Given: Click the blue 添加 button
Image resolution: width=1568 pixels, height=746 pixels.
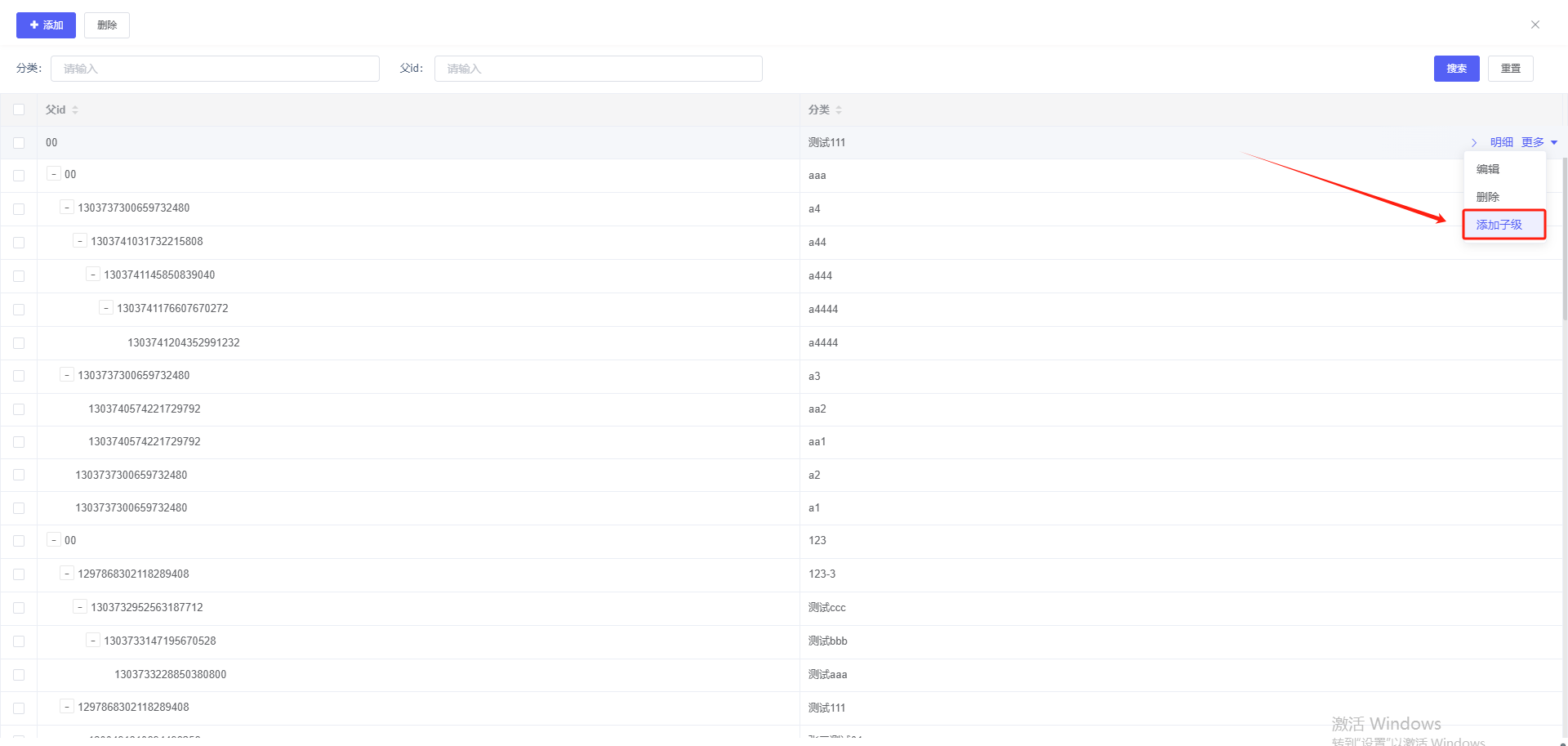Looking at the screenshot, I should 46,25.
